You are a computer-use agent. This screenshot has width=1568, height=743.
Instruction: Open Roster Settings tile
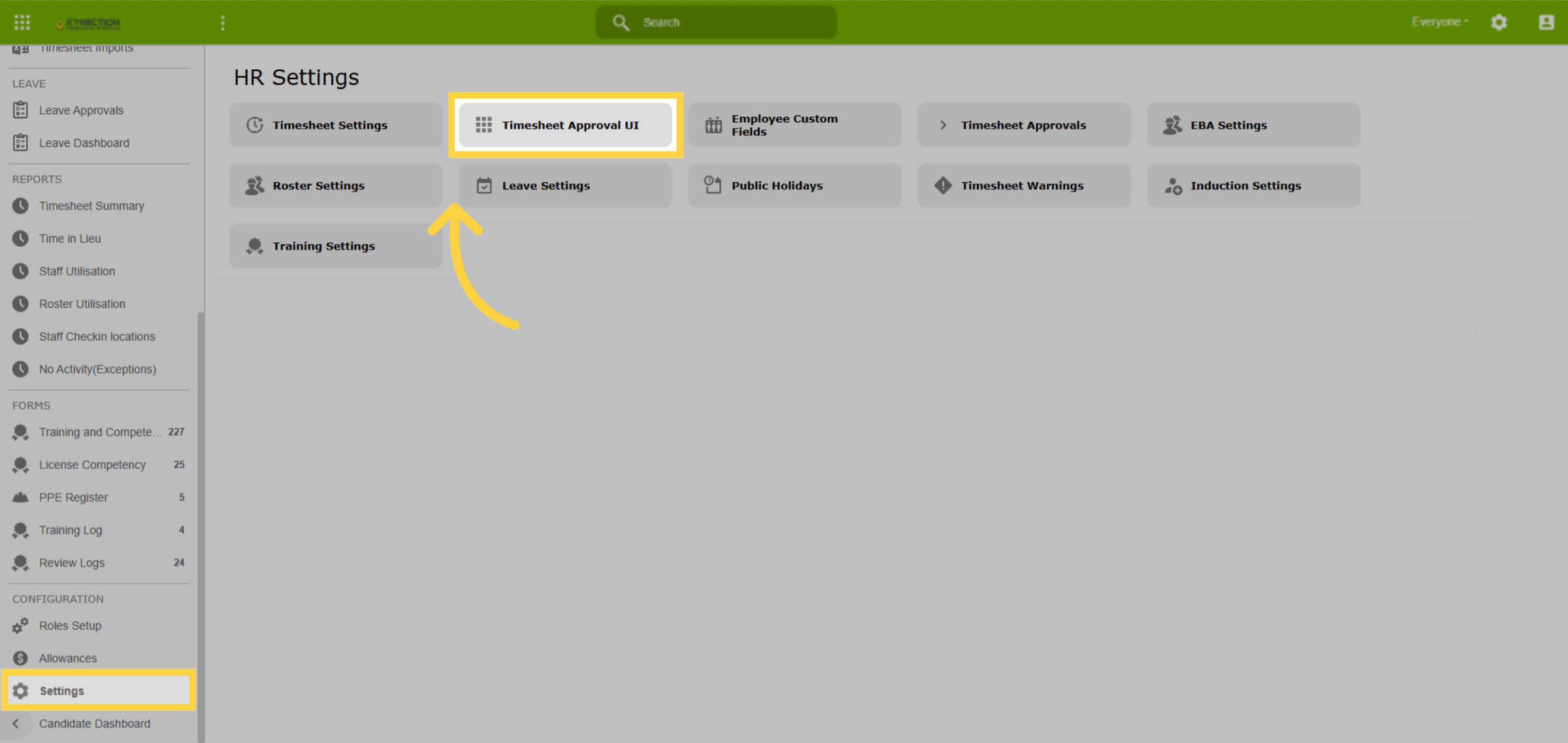point(336,185)
